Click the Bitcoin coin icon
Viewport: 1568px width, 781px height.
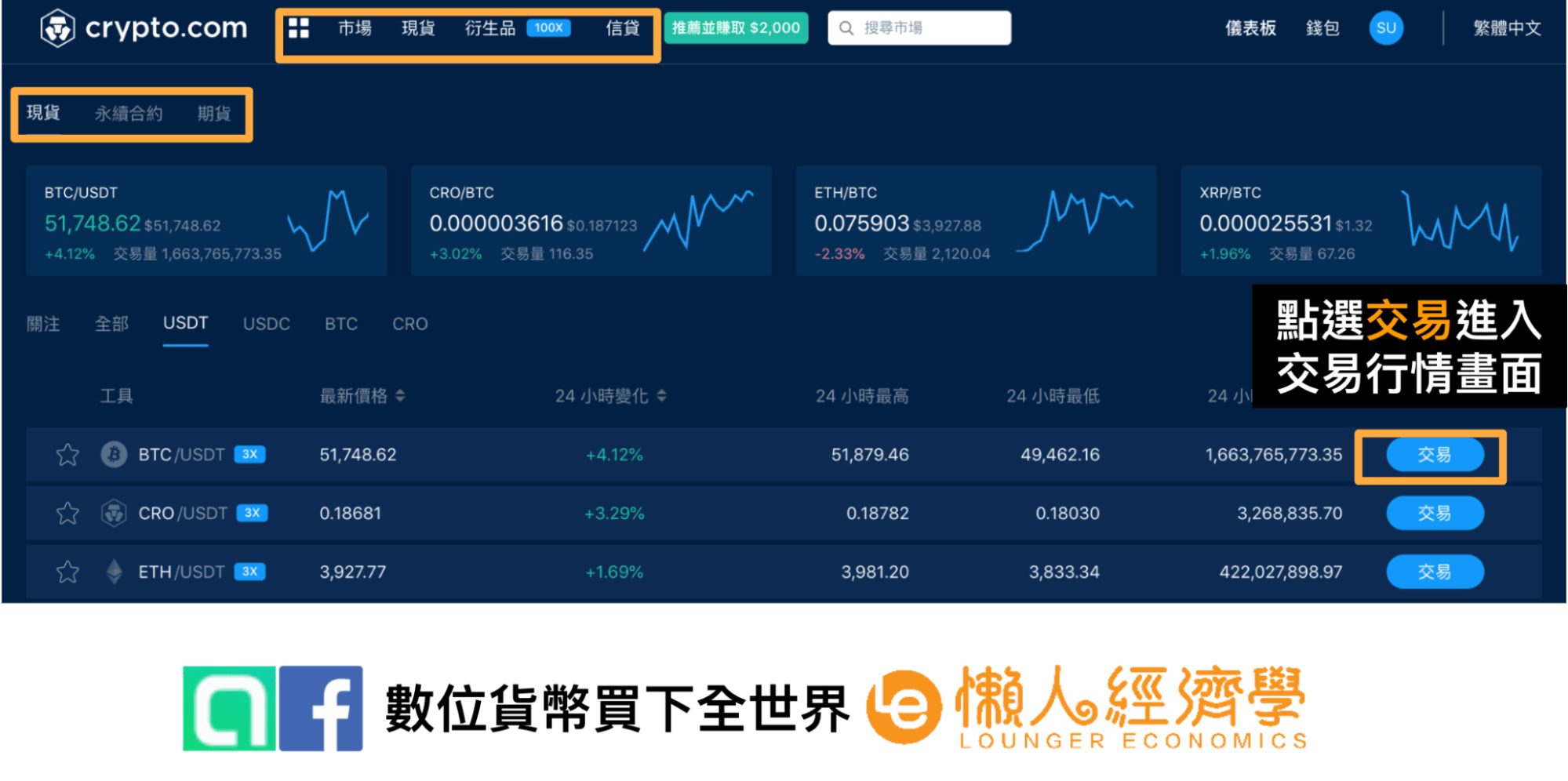[x=114, y=455]
